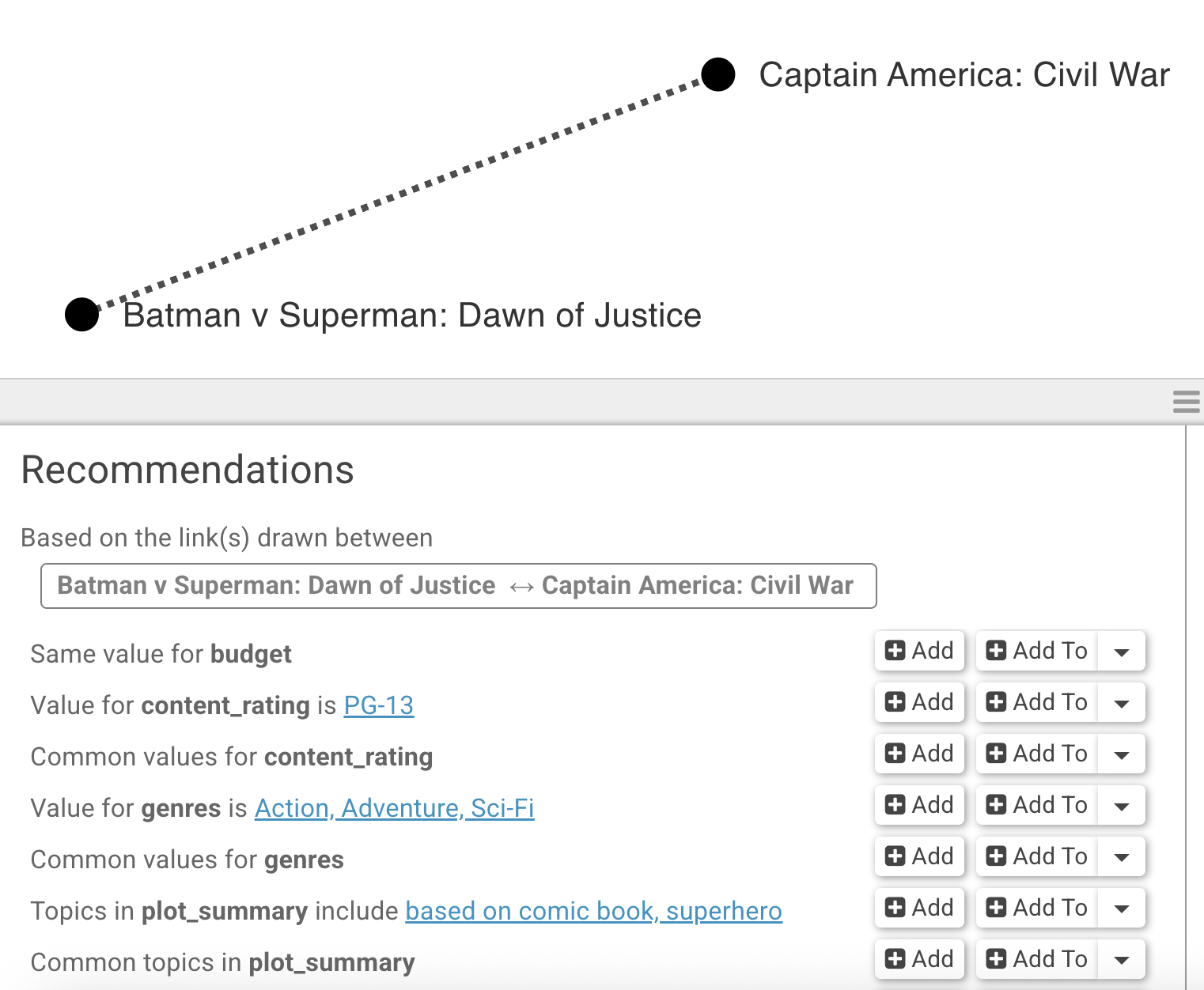Add the 'Same value for budget' recommendation
Screen dimensions: 1204x990
919,651
